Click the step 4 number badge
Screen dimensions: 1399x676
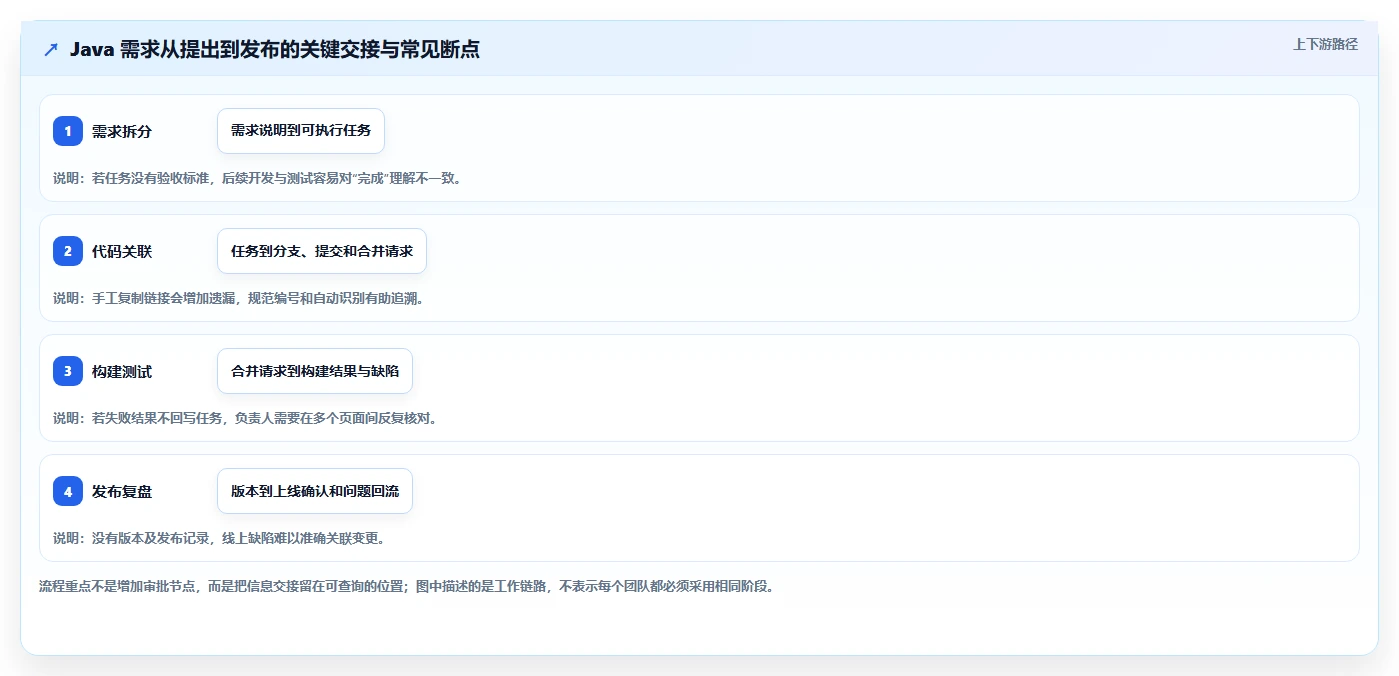[68, 491]
